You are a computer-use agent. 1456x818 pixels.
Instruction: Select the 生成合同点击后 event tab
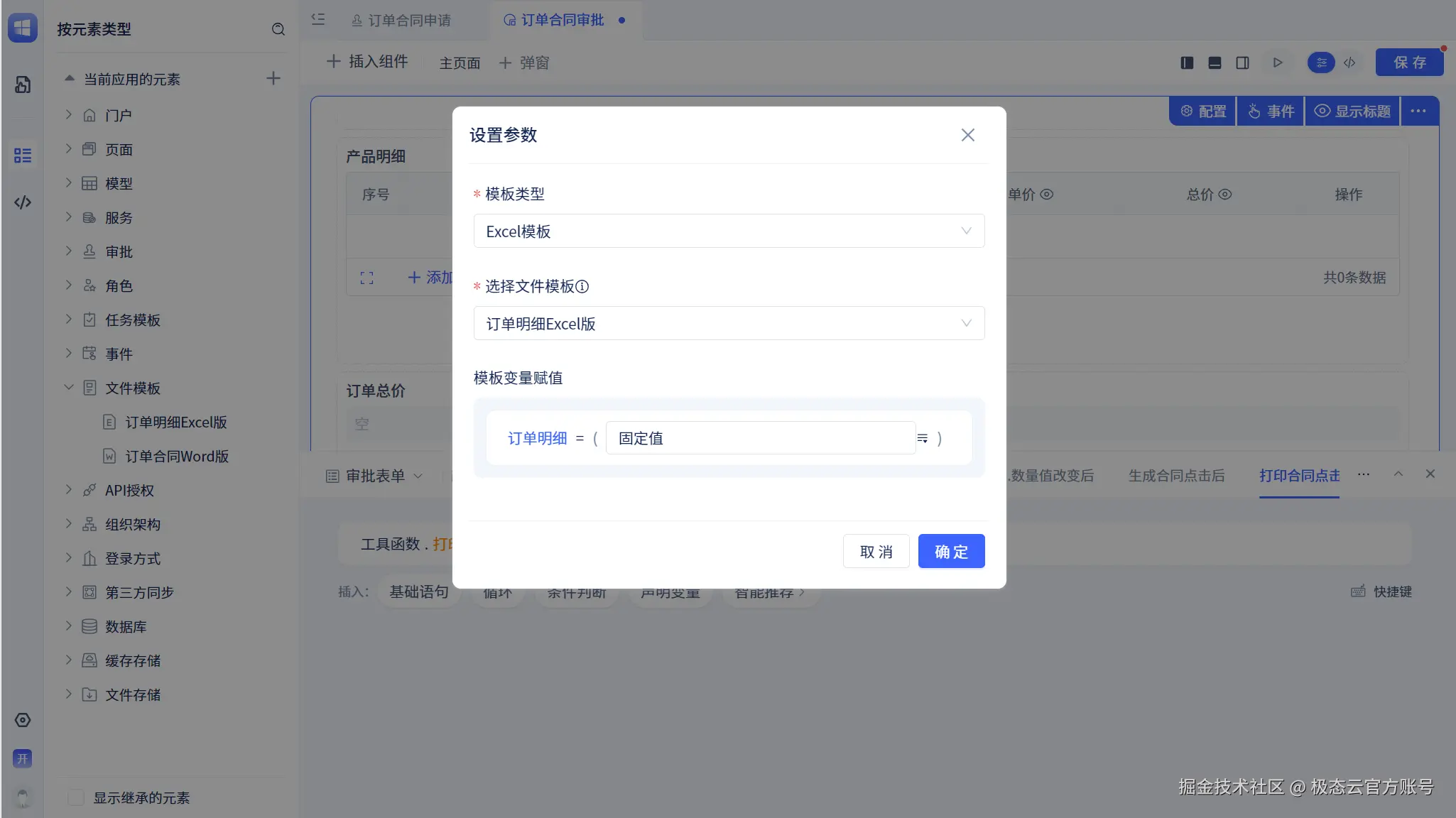[x=1176, y=476]
